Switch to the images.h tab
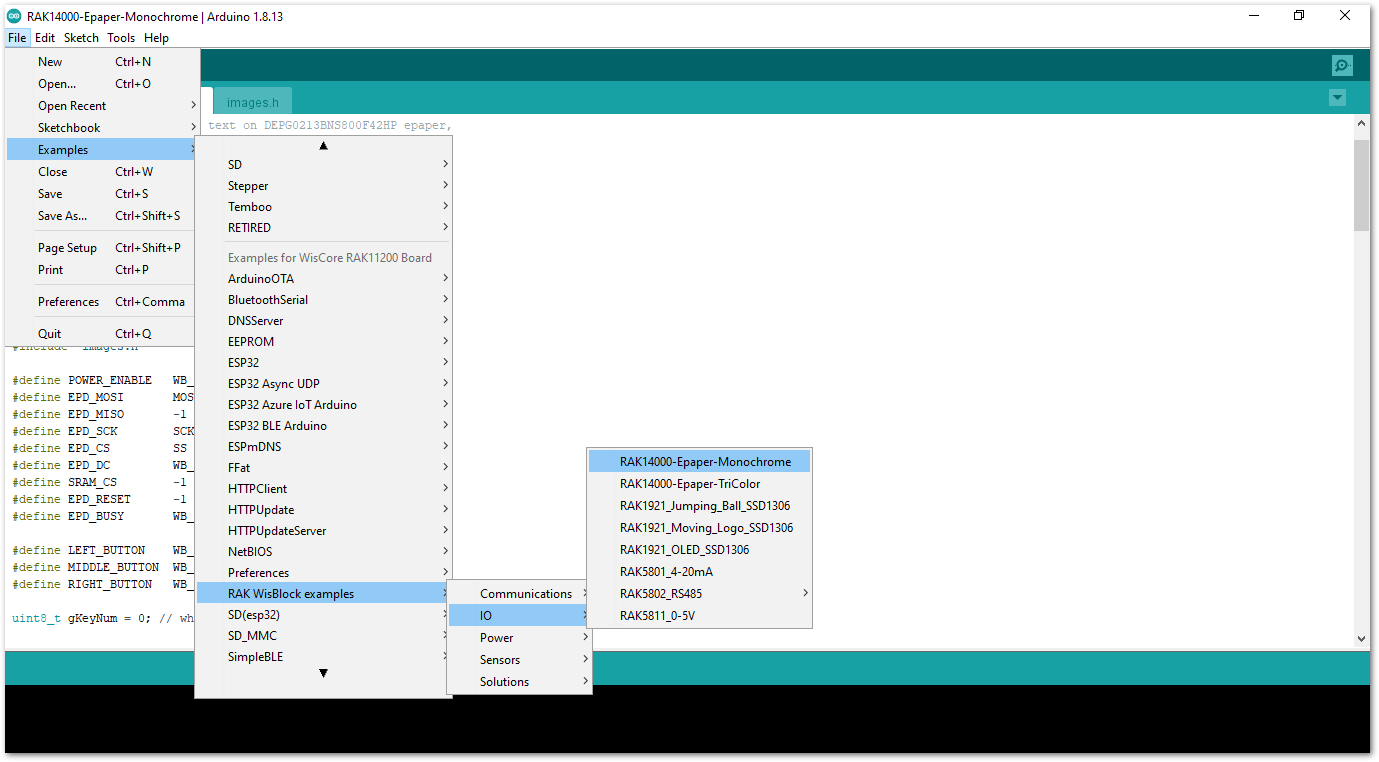This screenshot has width=1379, height=762. [252, 102]
